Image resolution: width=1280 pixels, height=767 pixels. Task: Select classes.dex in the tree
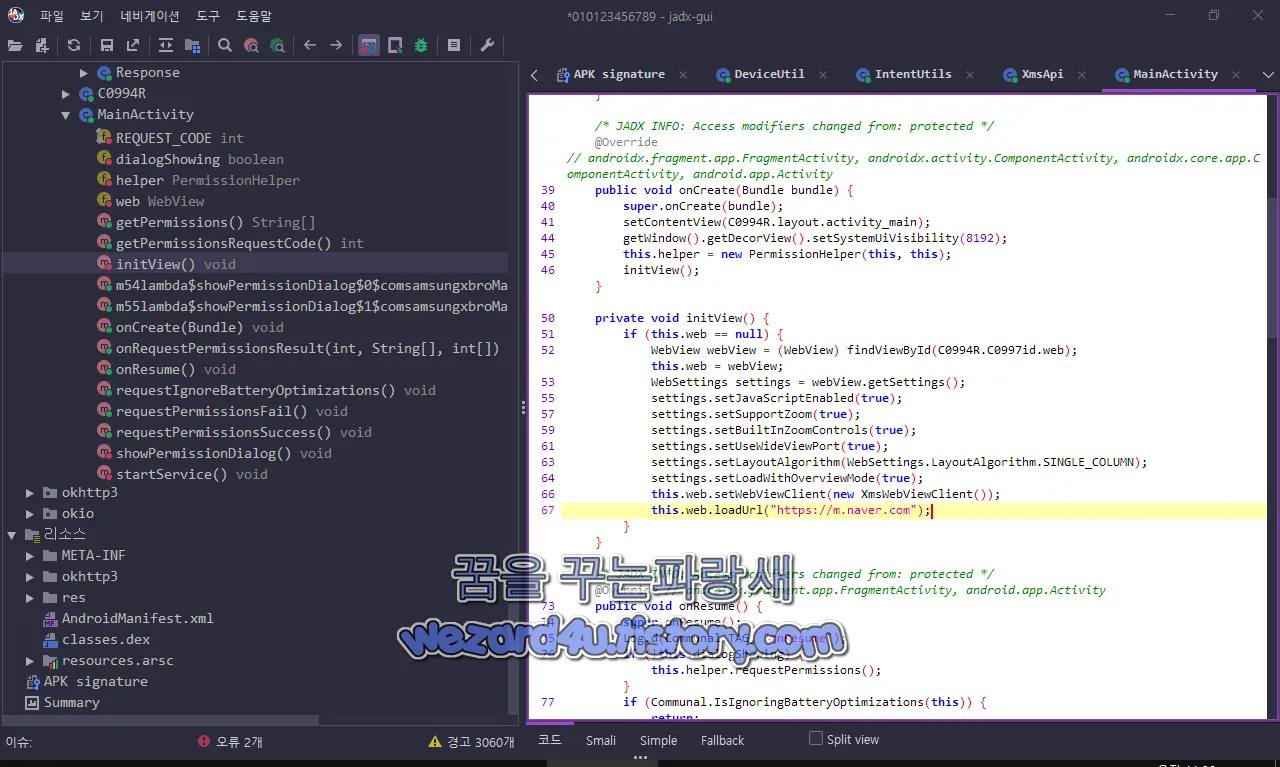click(106, 639)
